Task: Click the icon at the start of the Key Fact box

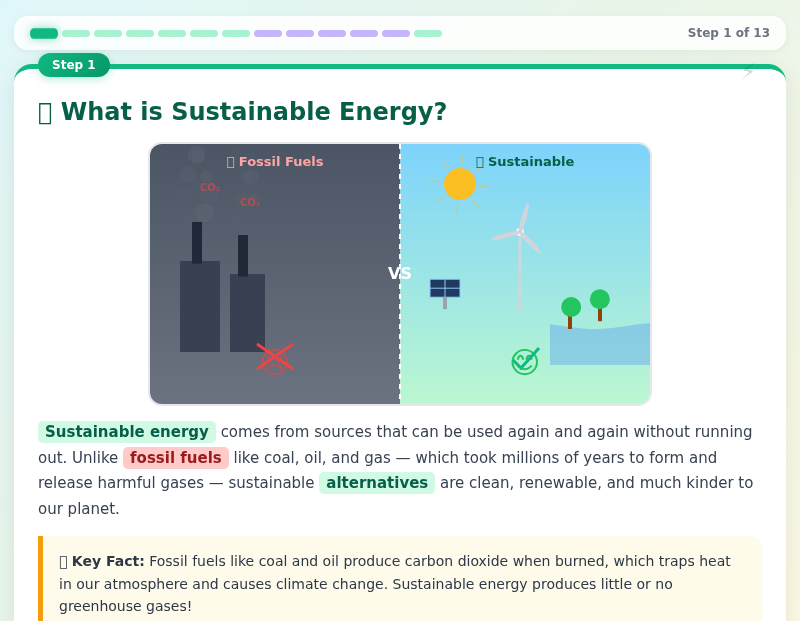Action: coord(64,561)
